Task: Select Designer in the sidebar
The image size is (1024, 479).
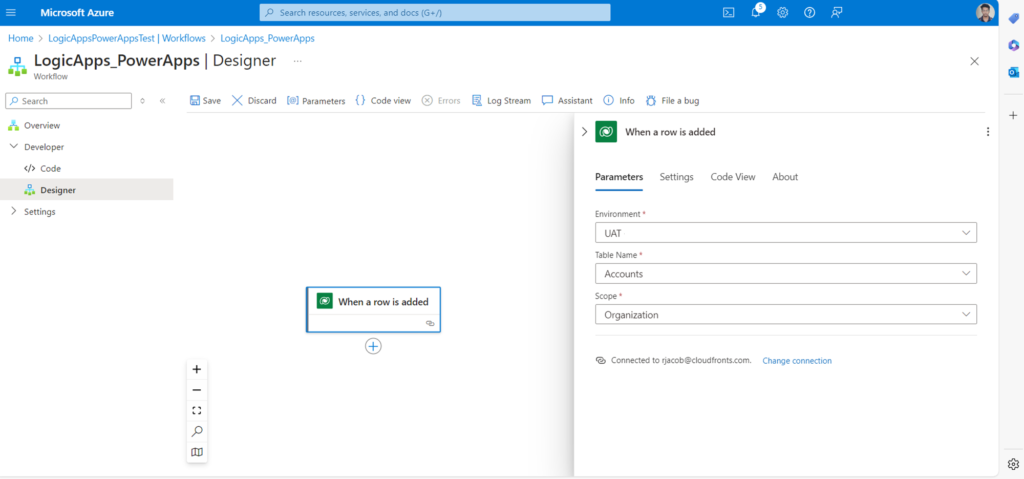Action: point(86,190)
